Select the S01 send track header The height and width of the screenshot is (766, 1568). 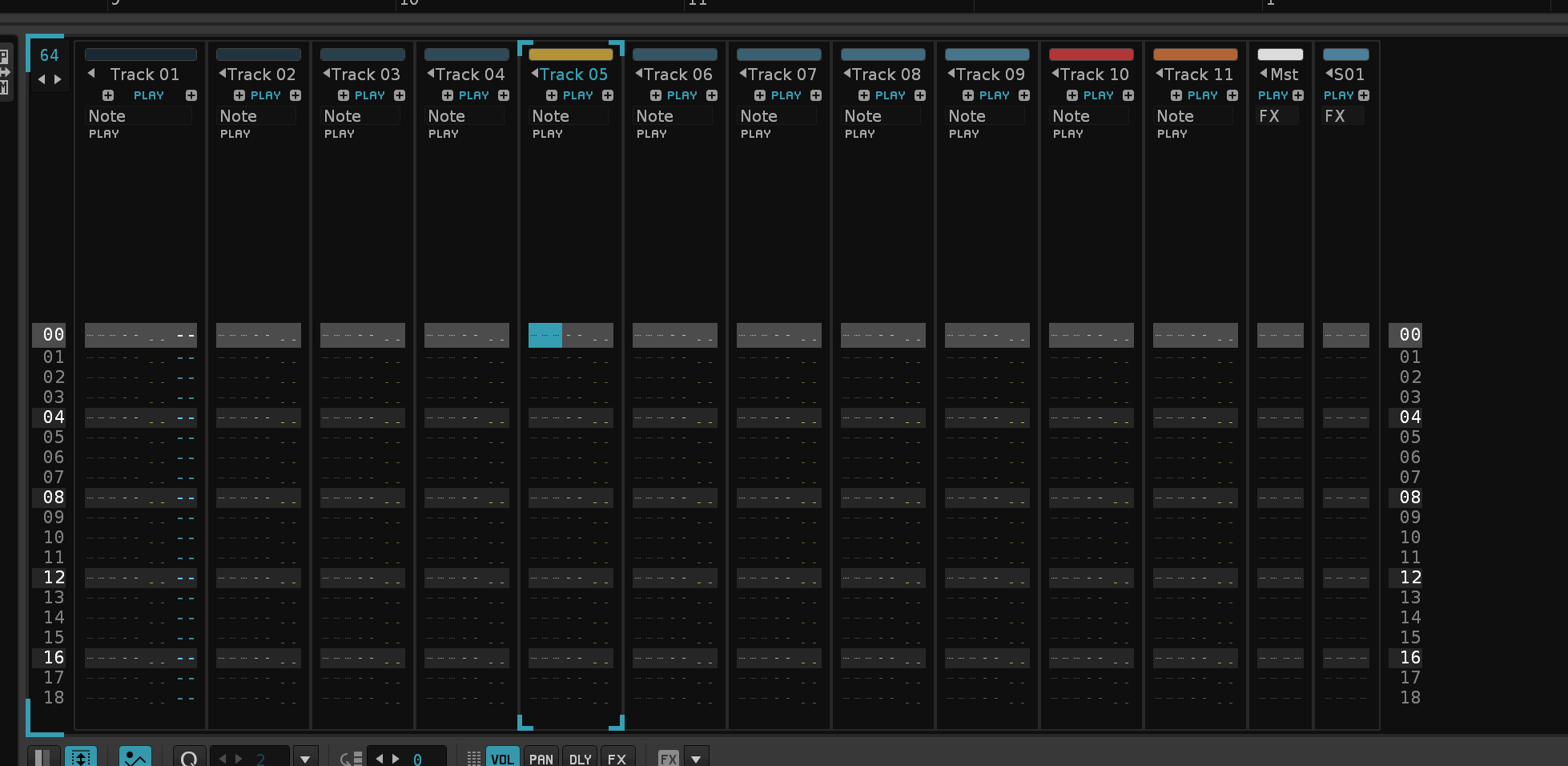pyautogui.click(x=1349, y=75)
